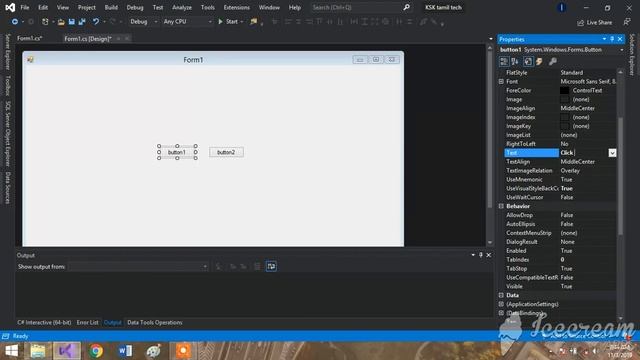Image resolution: width=640 pixels, height=360 pixels.
Task: Select the Enabled property row
Action: click(x=560, y=251)
